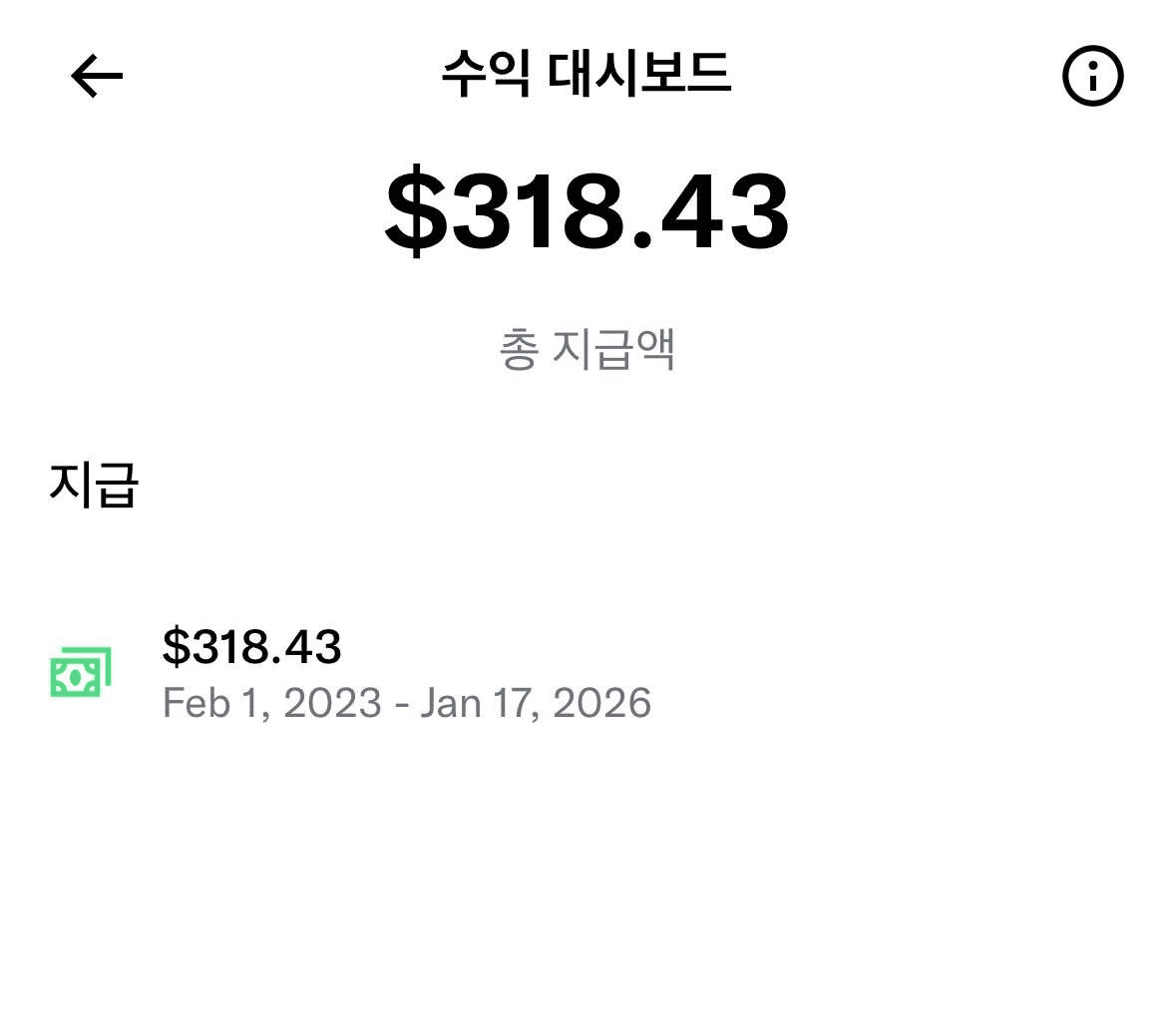
Task: Tap the large $318.43 total amount
Action: [587, 212]
